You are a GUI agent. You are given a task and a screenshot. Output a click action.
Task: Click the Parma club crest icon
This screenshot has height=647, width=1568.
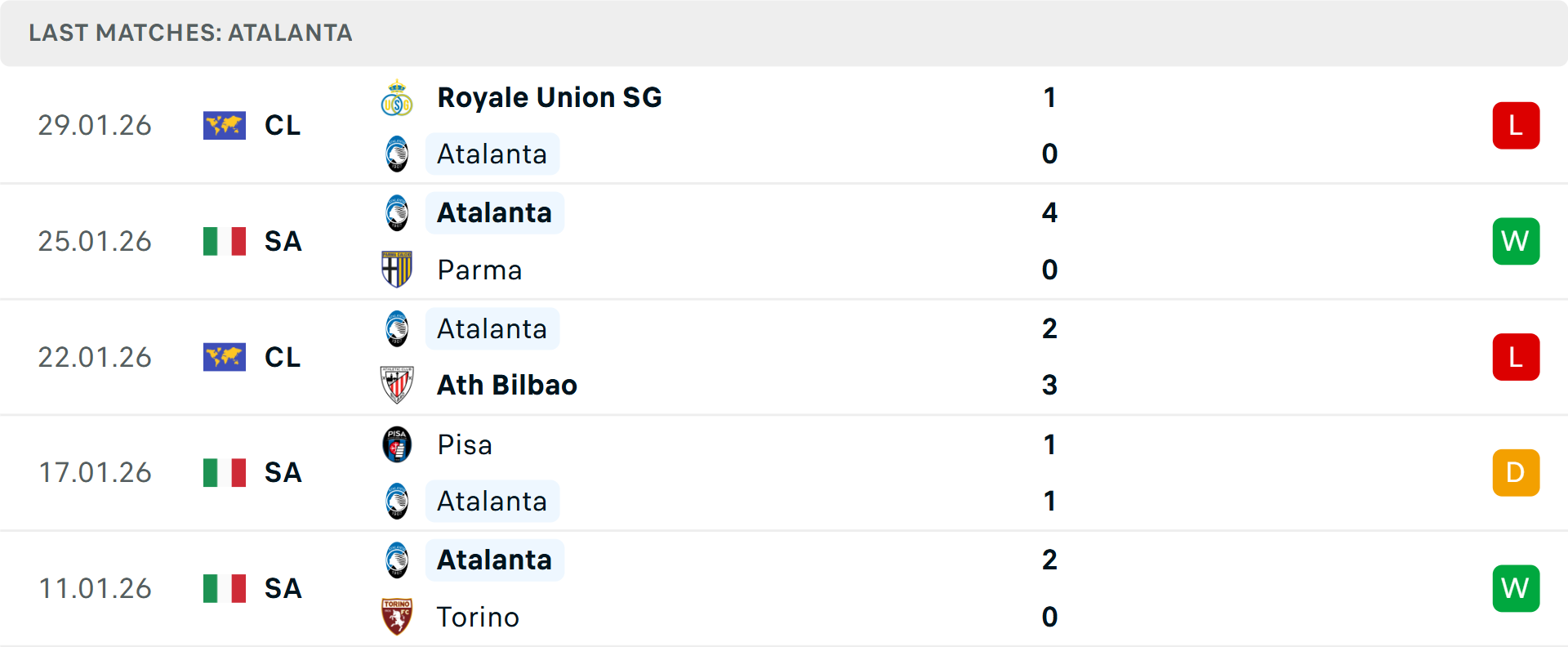click(397, 270)
